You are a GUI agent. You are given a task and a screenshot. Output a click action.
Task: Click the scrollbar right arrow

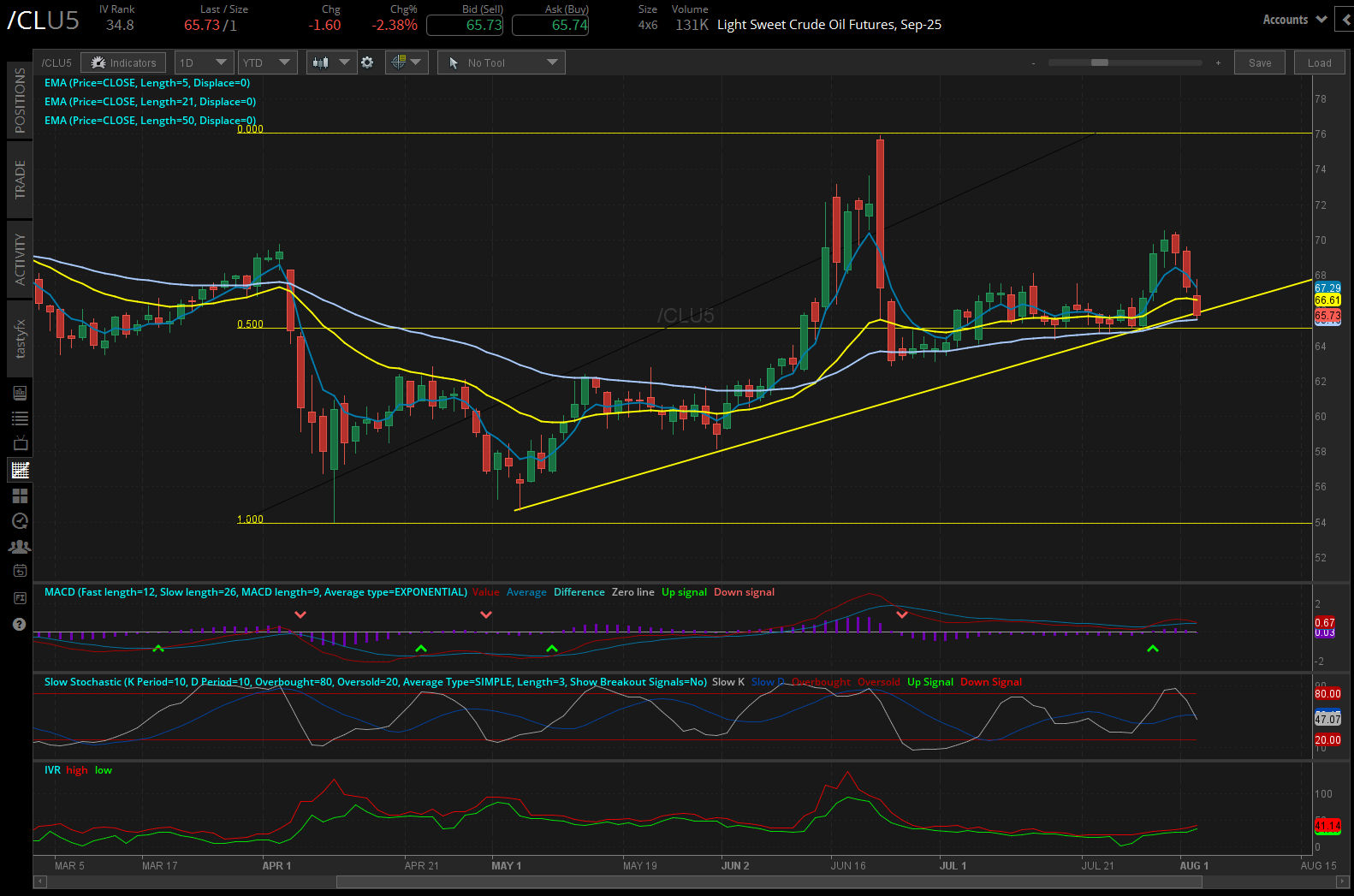[1342, 881]
